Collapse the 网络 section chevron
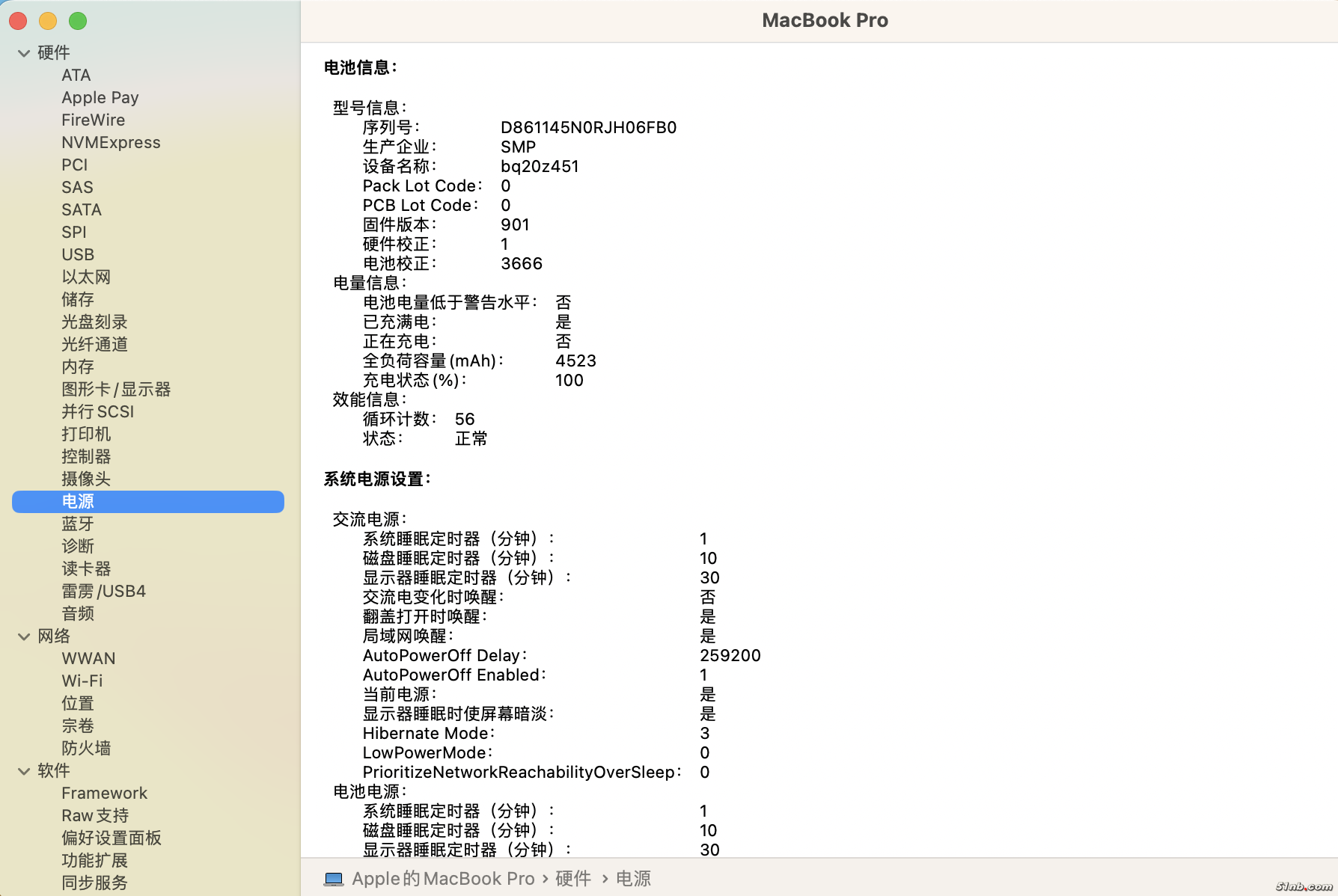Screen dimensions: 1338x896 [24, 636]
